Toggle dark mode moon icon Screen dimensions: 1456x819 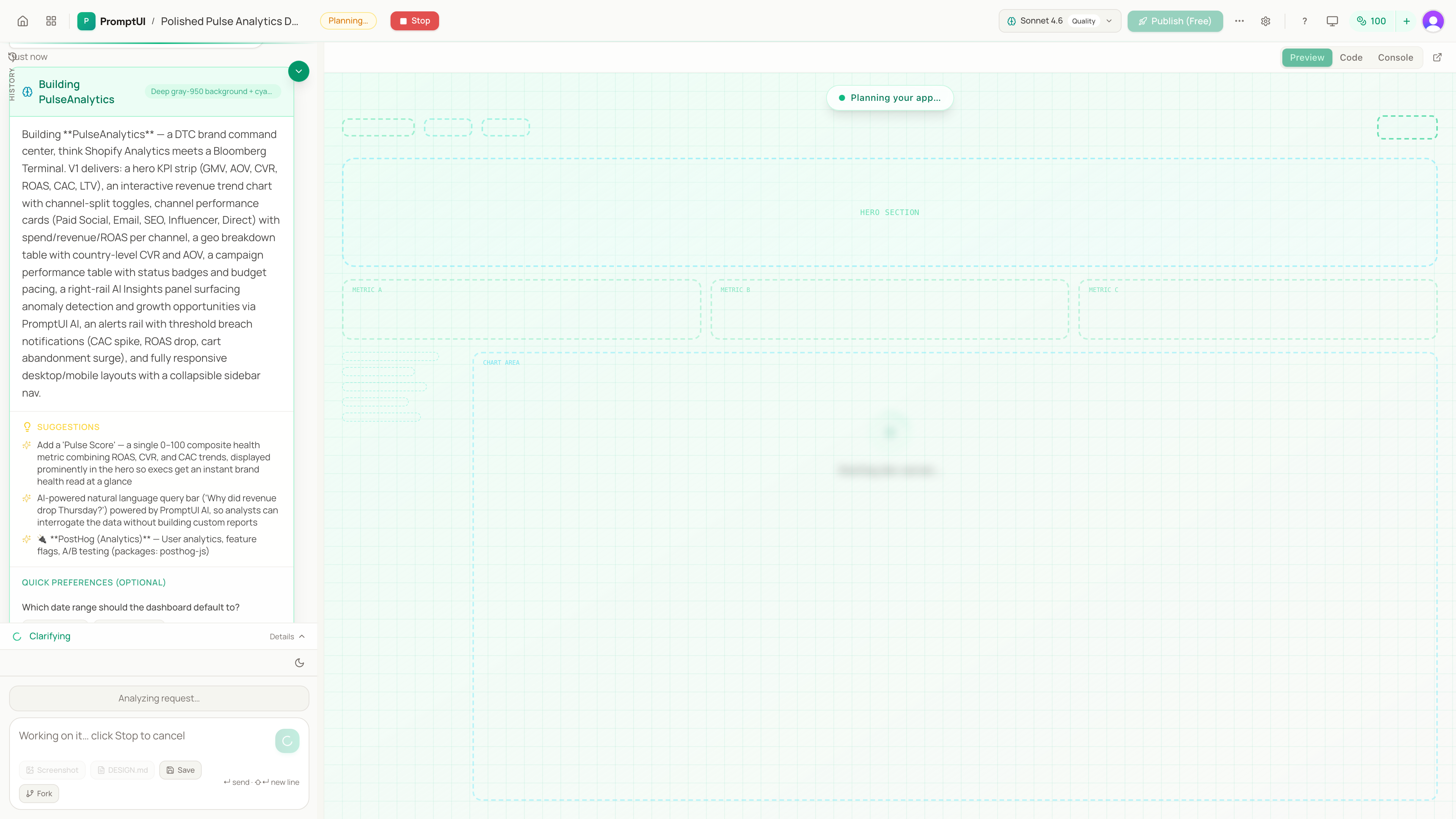[300, 662]
